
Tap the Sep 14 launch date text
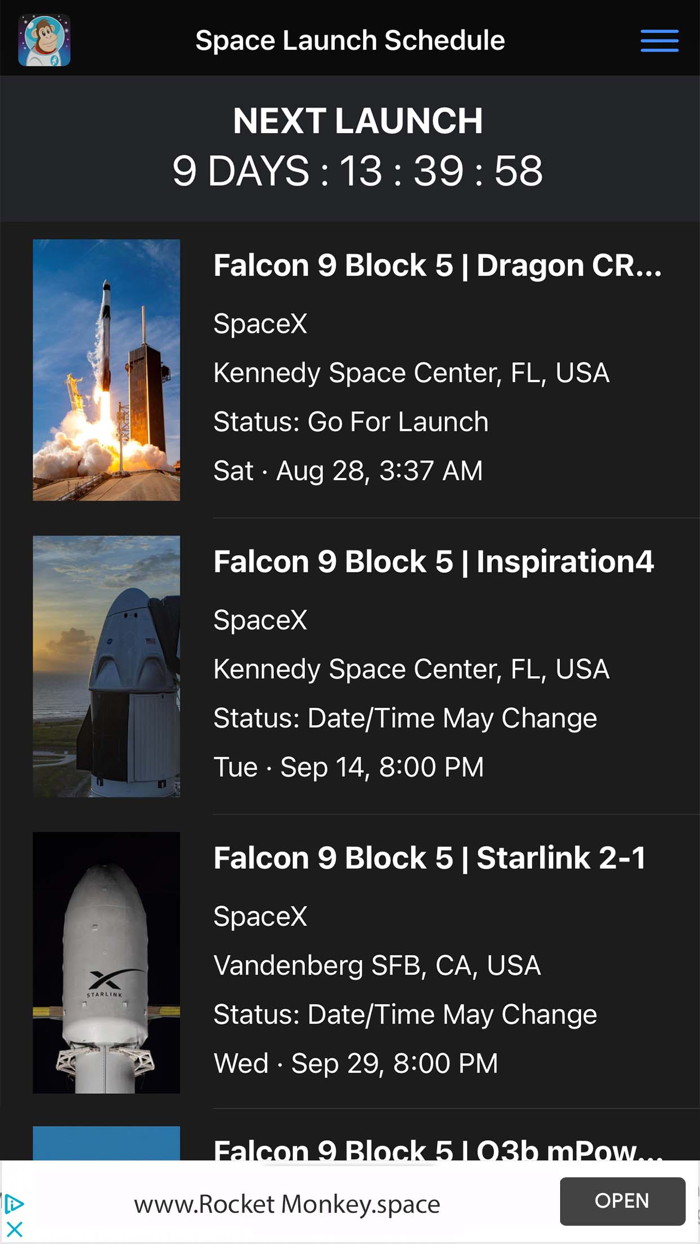[347, 766]
